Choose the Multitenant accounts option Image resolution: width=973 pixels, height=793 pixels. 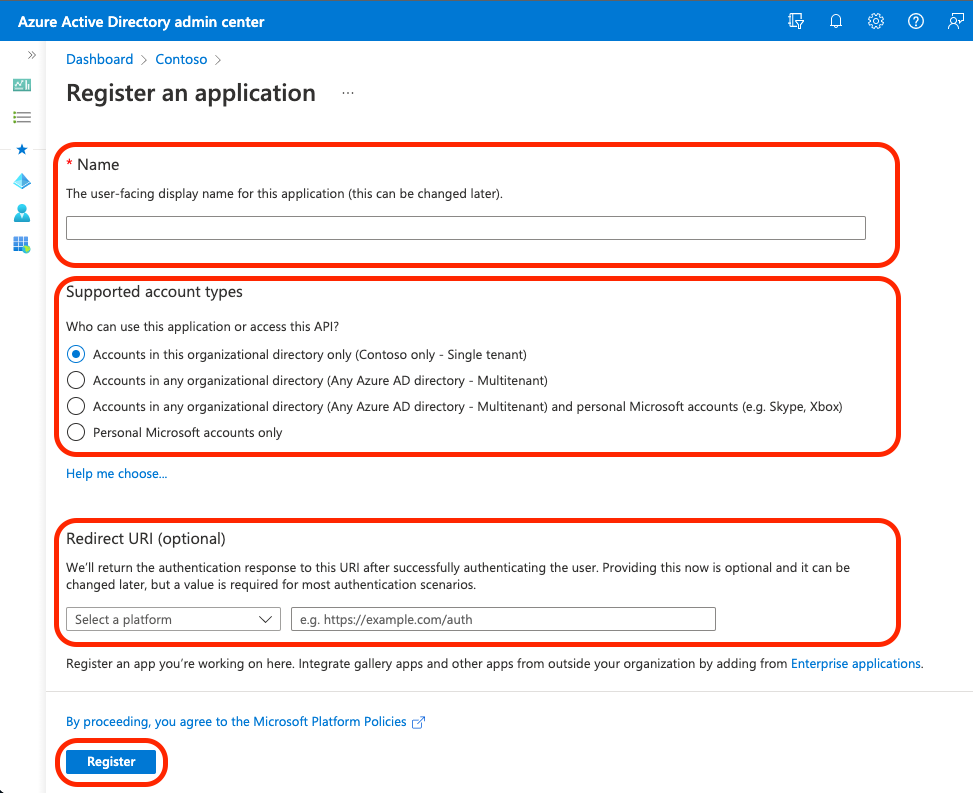(x=76, y=380)
